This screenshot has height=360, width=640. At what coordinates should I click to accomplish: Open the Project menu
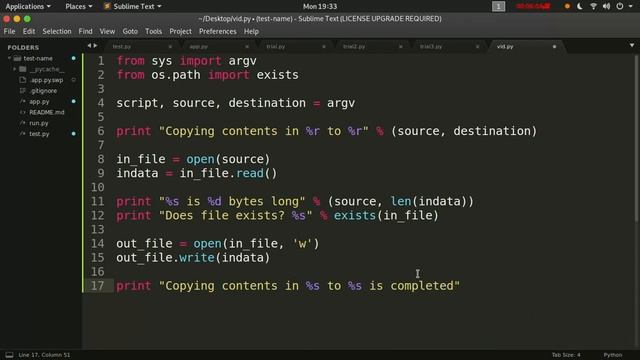[x=180, y=31]
